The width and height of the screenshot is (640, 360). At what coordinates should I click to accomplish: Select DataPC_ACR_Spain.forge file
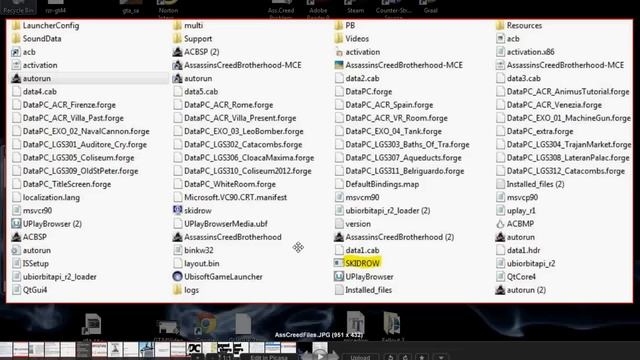pyautogui.click(x=389, y=105)
